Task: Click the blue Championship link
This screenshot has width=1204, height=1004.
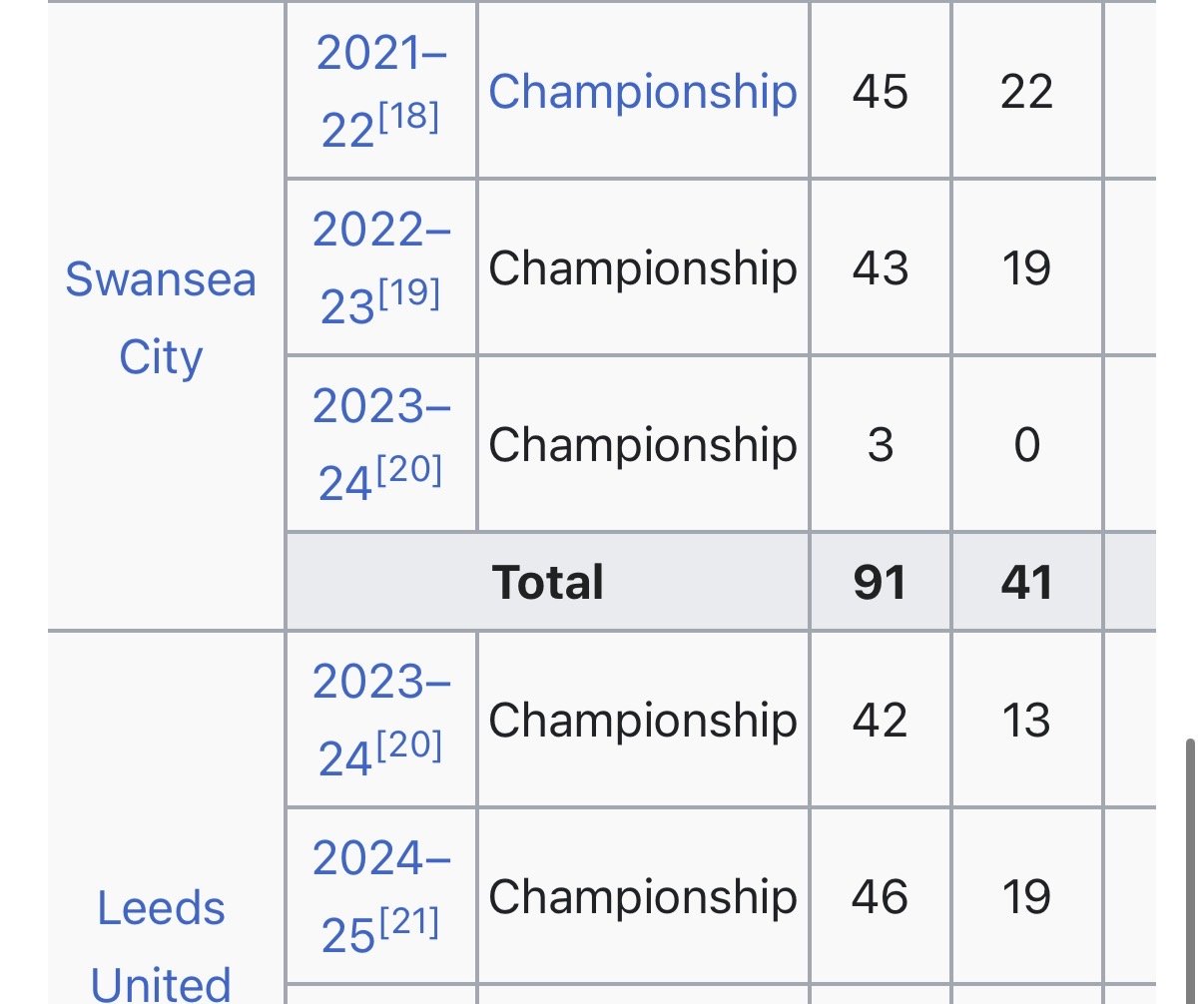Action: coord(642,92)
